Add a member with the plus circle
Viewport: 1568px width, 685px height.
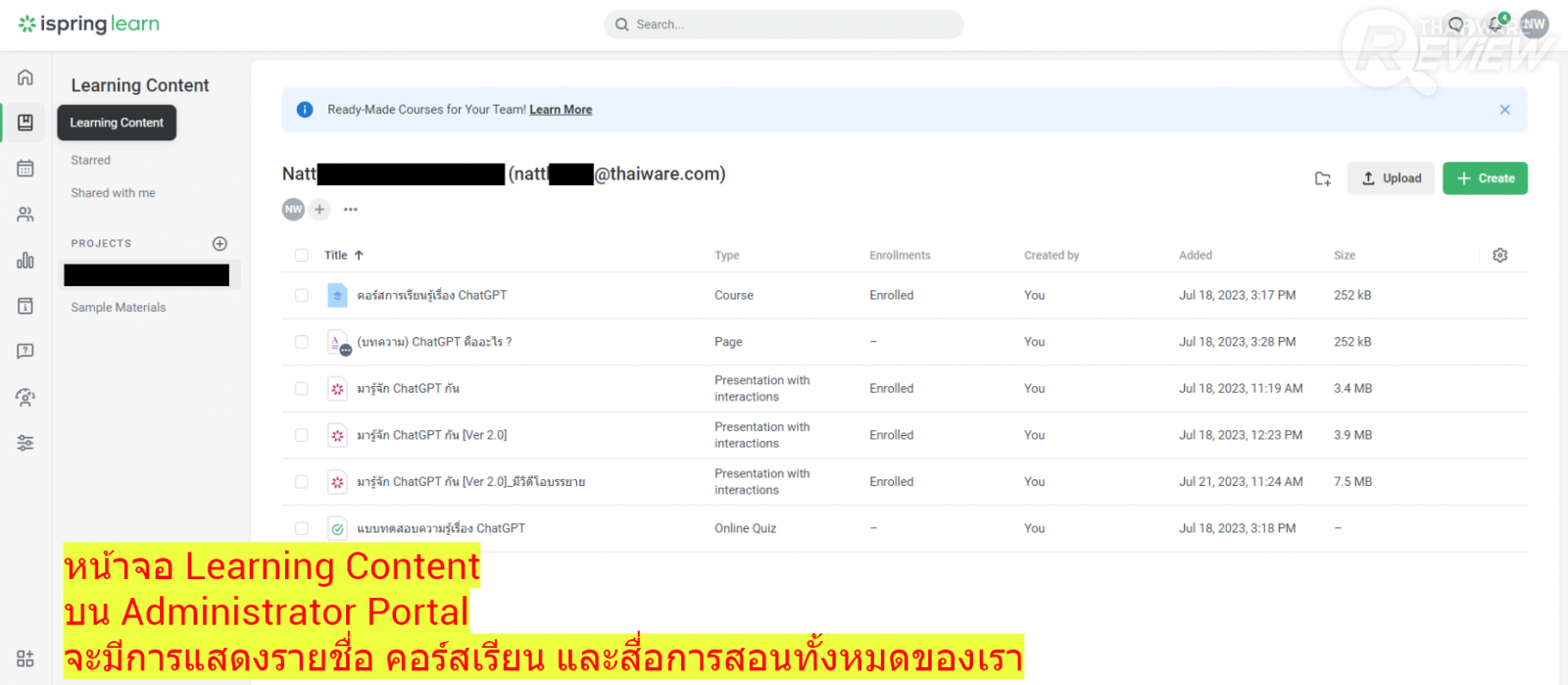click(x=319, y=209)
